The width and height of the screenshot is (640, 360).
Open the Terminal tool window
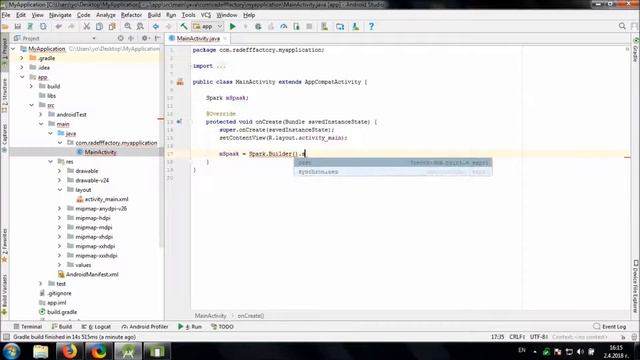click(28, 327)
